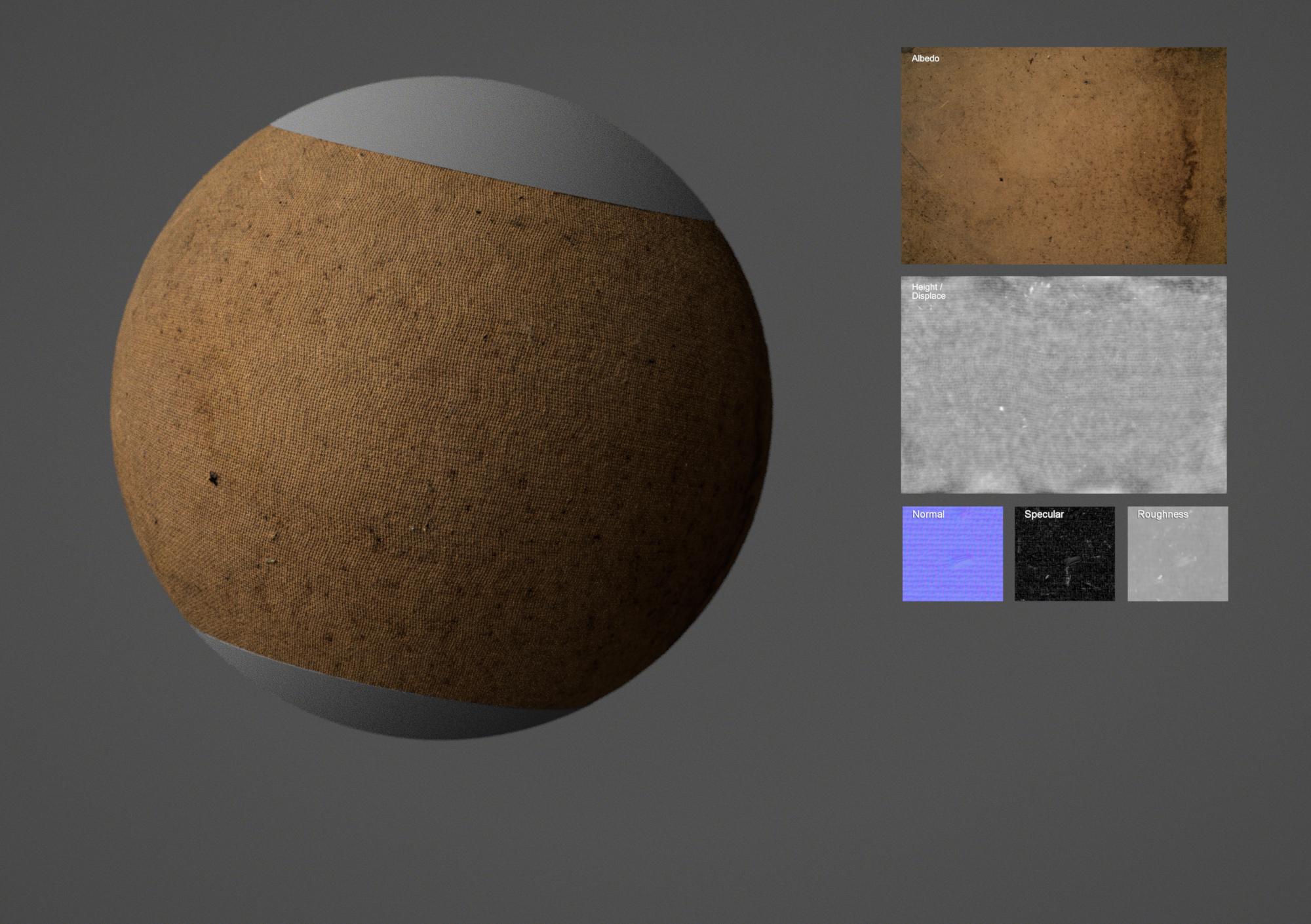View the Specular map thumbnail

pyautogui.click(x=1065, y=554)
